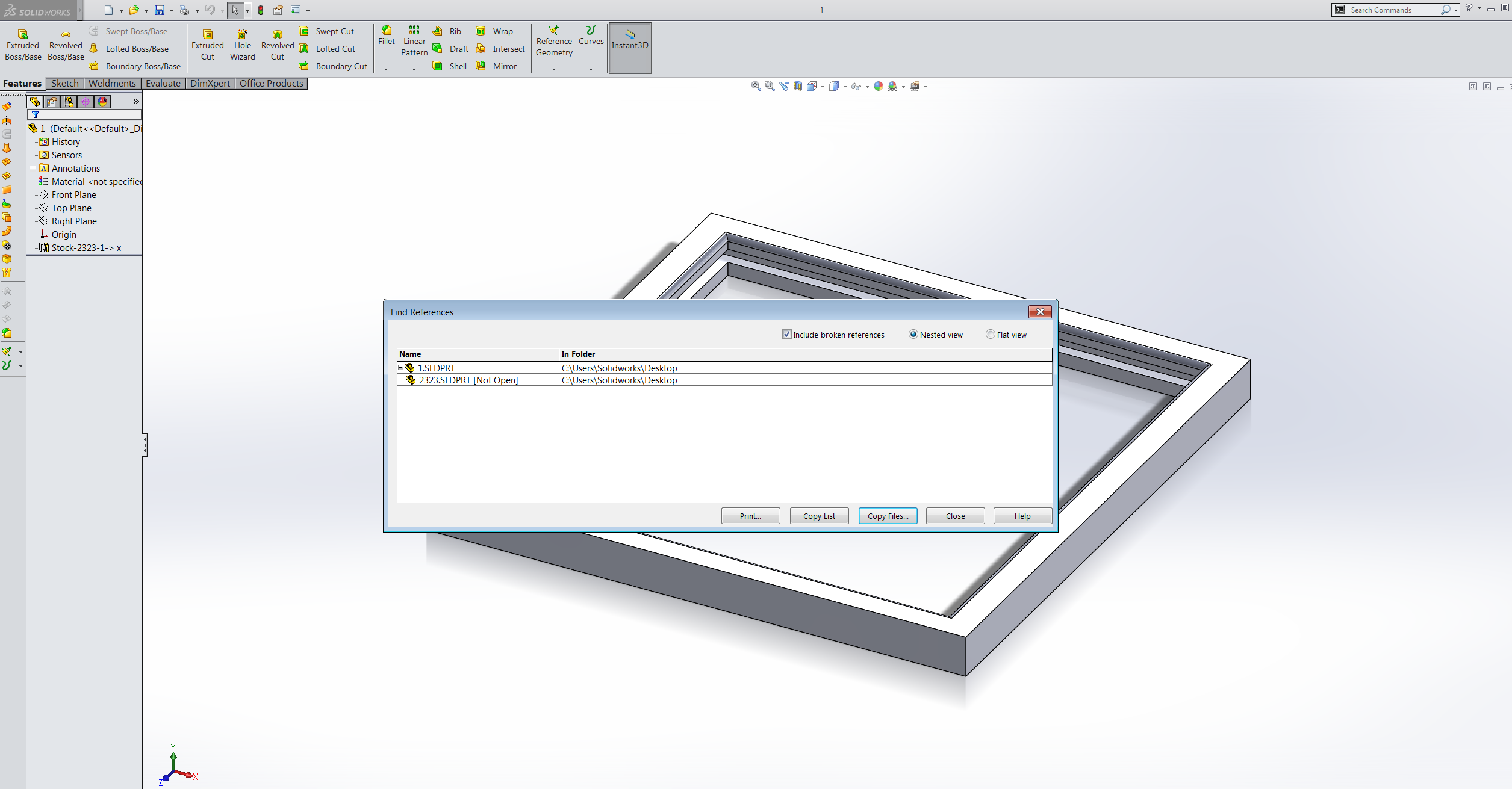Click the Fillet feature icon

387,31
